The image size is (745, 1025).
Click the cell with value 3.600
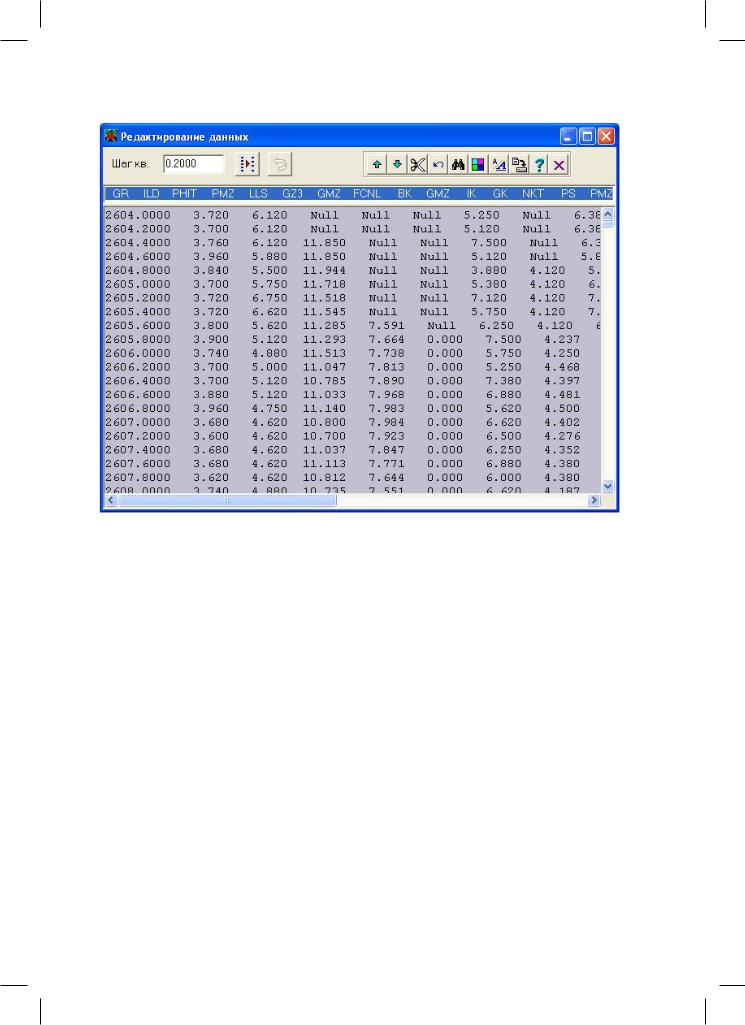[x=211, y=436]
